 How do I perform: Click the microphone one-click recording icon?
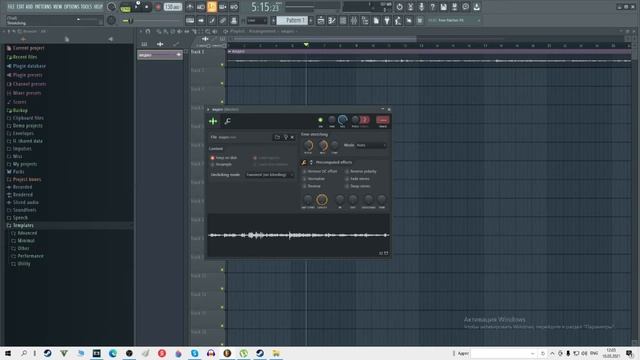click(x=422, y=7)
